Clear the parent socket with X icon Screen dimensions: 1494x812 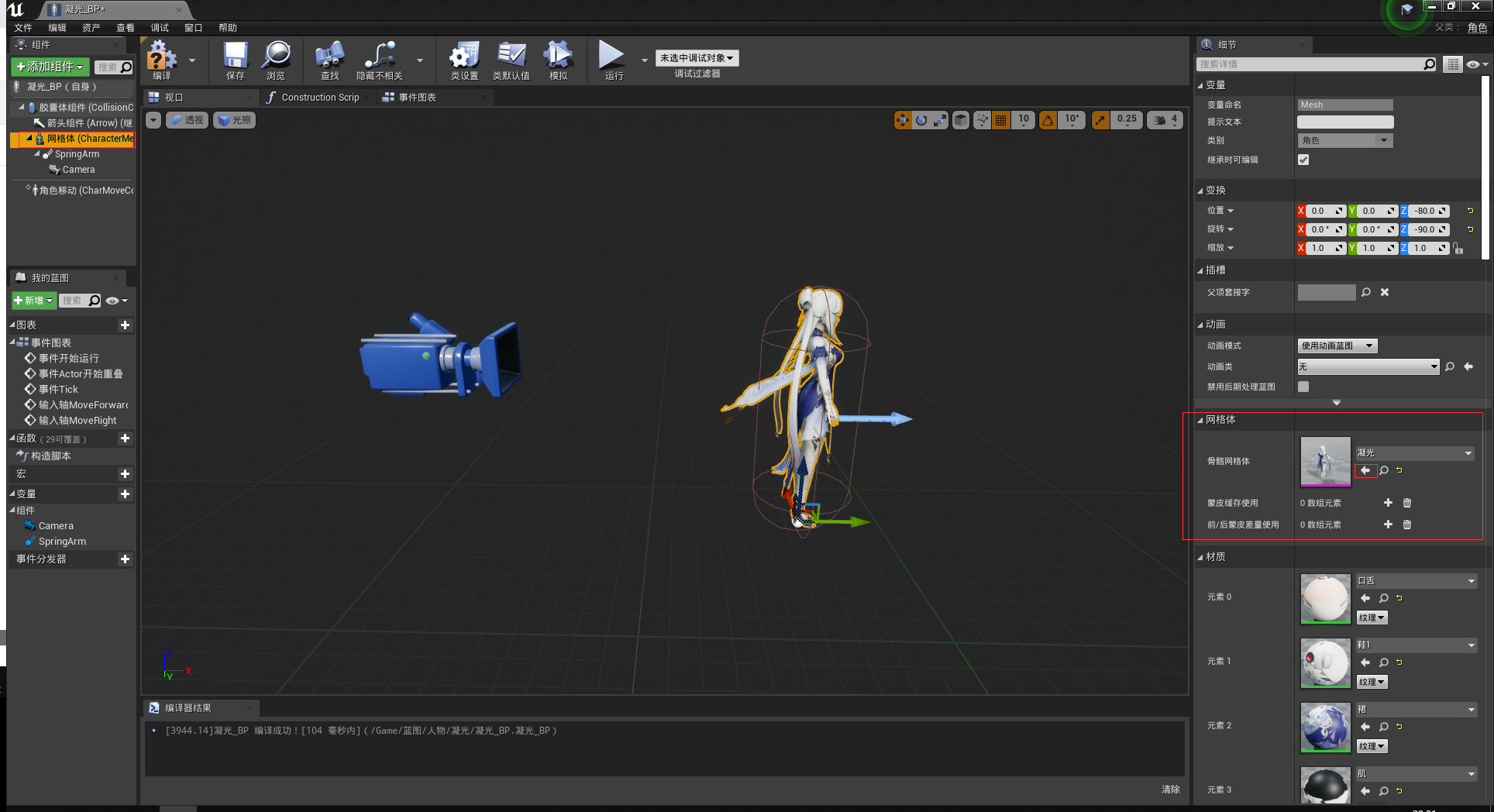point(1385,292)
